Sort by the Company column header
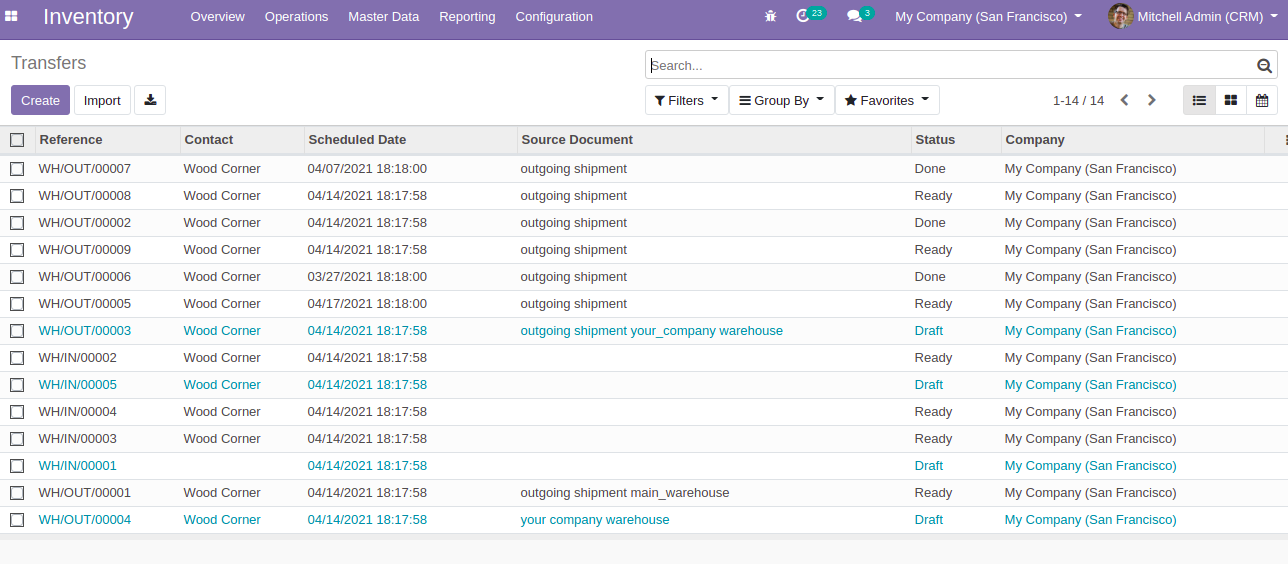 coord(1132,140)
